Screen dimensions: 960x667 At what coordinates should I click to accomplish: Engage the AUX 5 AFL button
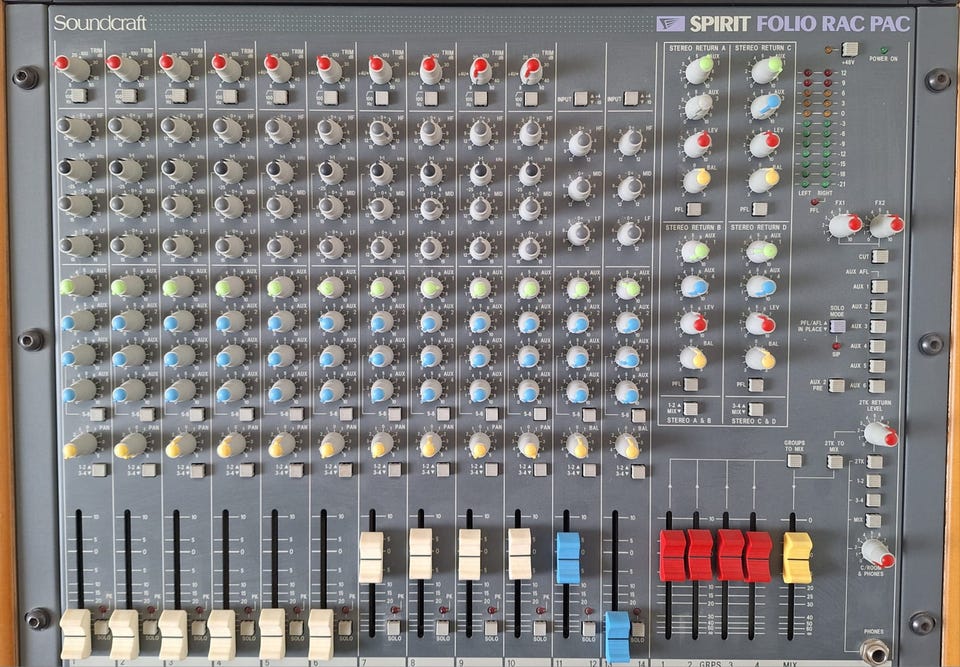877,366
